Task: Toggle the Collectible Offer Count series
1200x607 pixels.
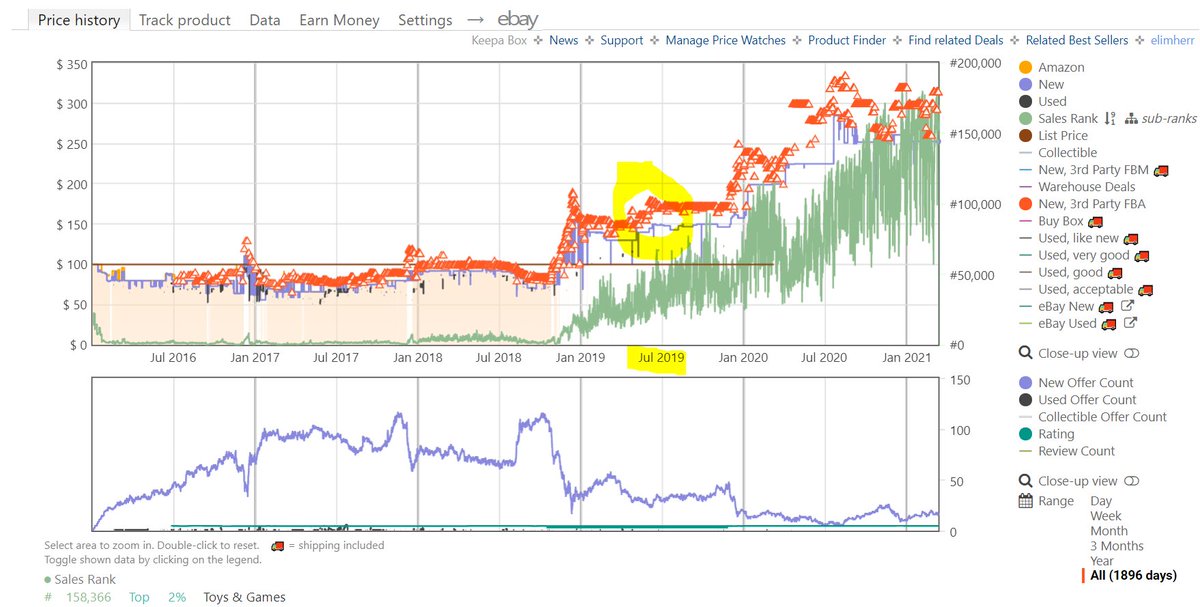Action: point(1093,416)
